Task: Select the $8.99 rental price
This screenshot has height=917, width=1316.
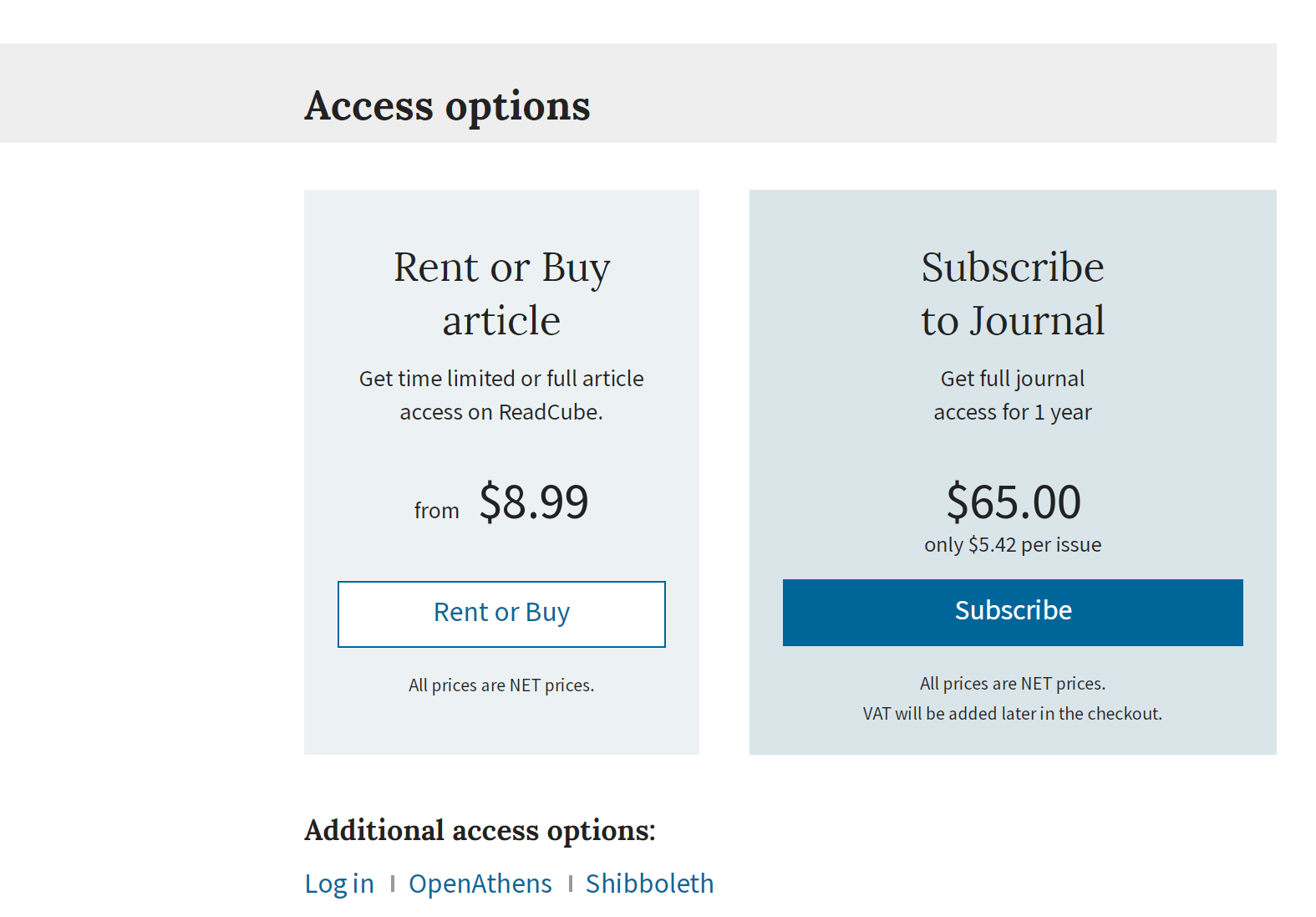Action: (x=534, y=502)
